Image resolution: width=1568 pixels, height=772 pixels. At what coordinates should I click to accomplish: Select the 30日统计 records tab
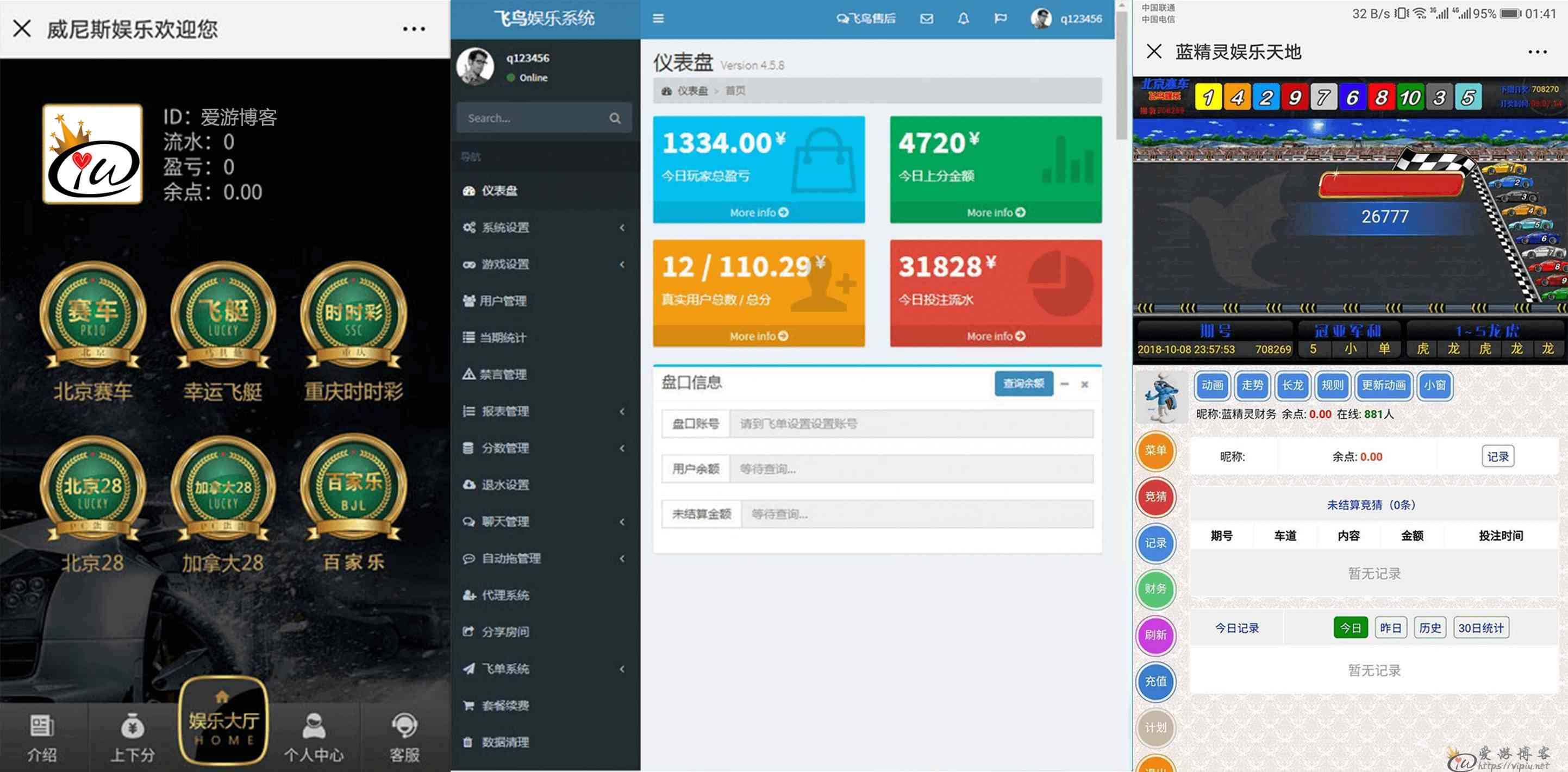coord(1480,628)
